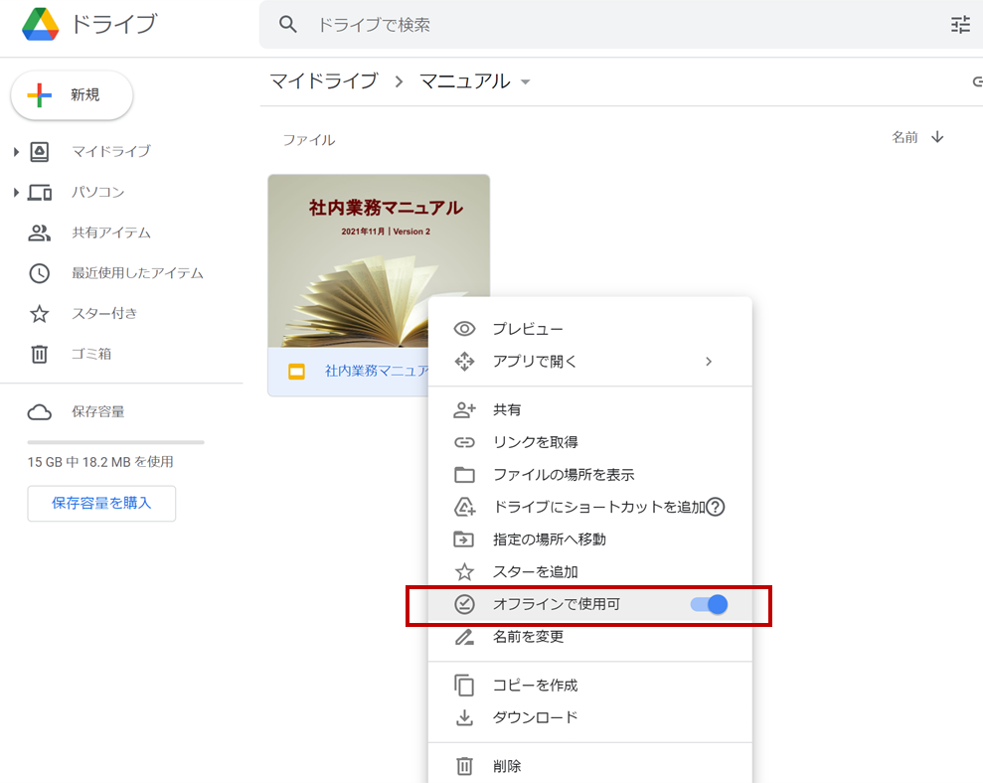
Task: Click the 名前 sort header
Action: 905,137
